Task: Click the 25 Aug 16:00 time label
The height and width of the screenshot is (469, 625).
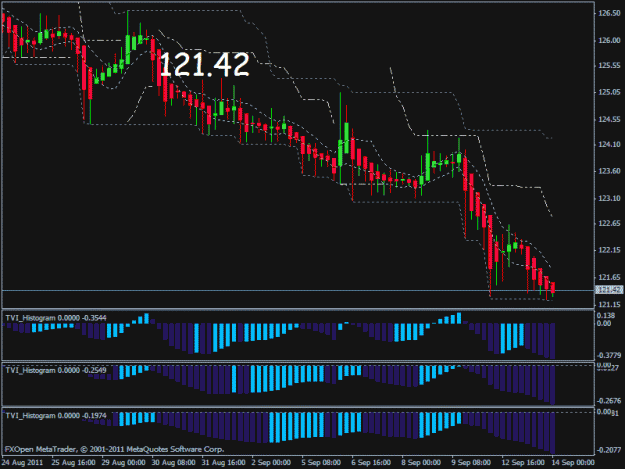Action: click(x=73, y=463)
